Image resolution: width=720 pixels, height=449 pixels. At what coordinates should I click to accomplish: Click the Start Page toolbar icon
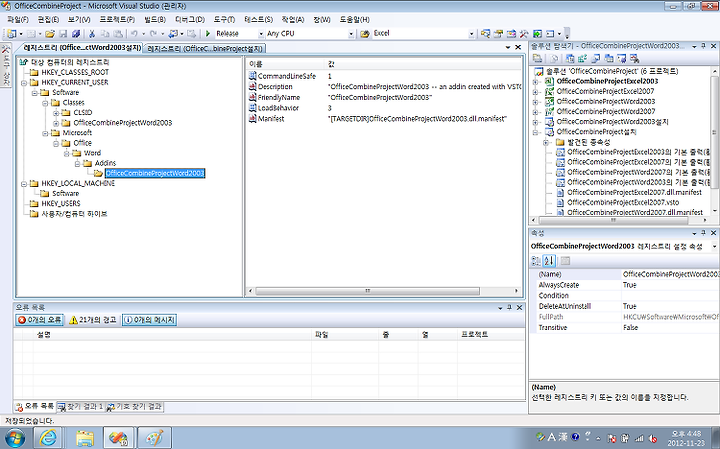[537, 34]
